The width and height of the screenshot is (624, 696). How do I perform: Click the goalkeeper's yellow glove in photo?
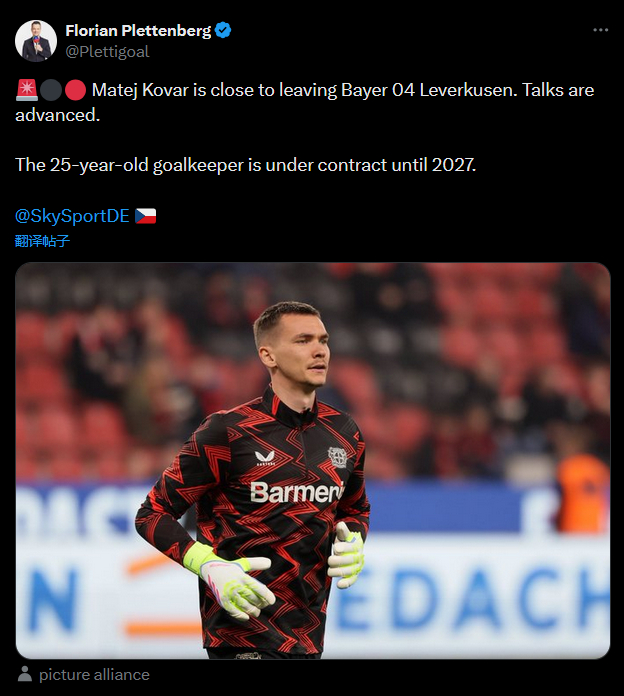point(229,581)
